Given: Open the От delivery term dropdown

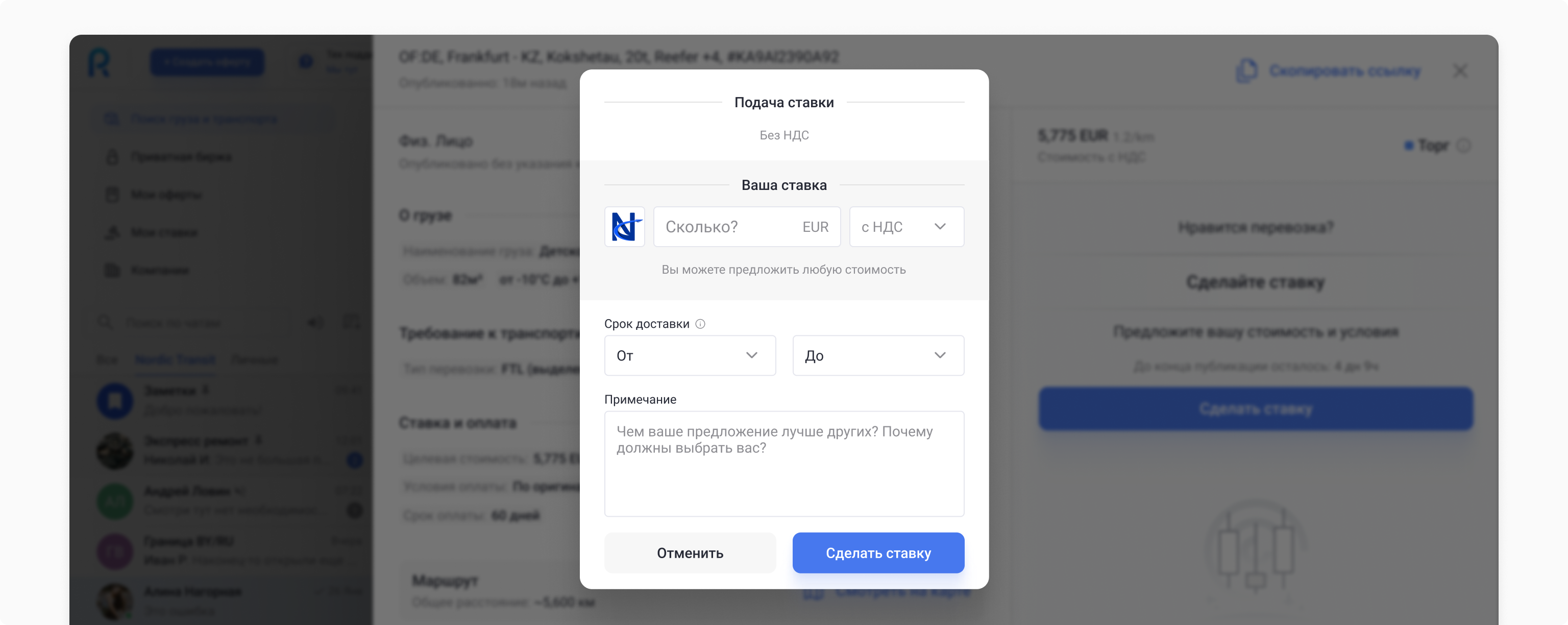Looking at the screenshot, I should (x=690, y=355).
